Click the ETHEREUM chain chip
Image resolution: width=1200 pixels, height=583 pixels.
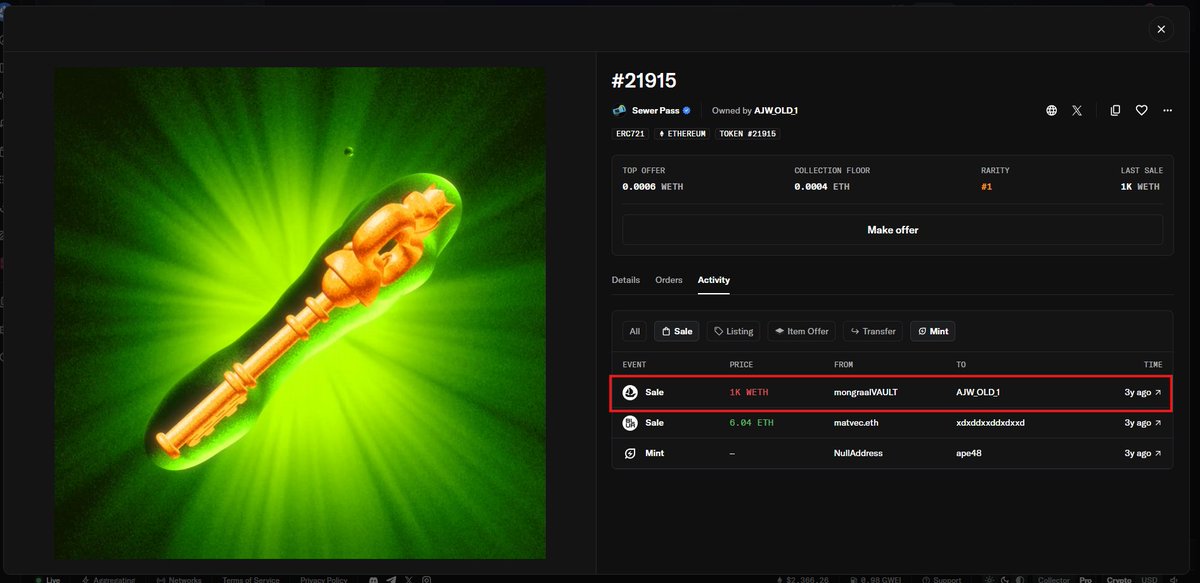coord(681,133)
